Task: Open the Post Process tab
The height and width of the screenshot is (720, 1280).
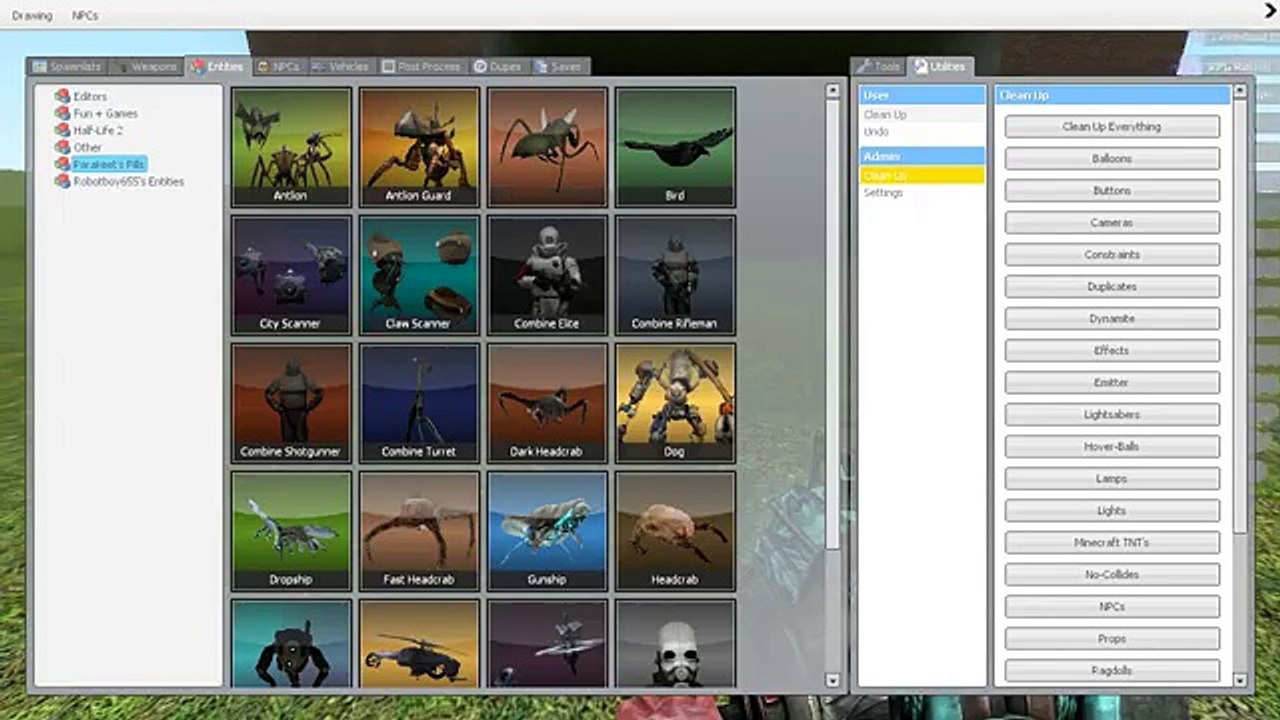Action: click(x=421, y=67)
